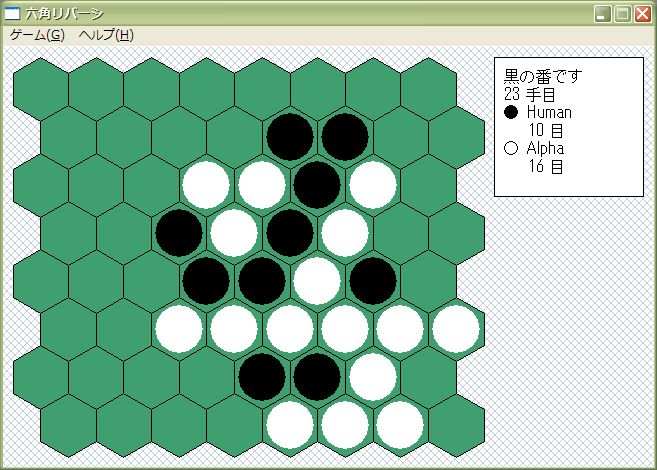Click the 10 目 score under Human
The height and width of the screenshot is (470, 657).
(546, 130)
